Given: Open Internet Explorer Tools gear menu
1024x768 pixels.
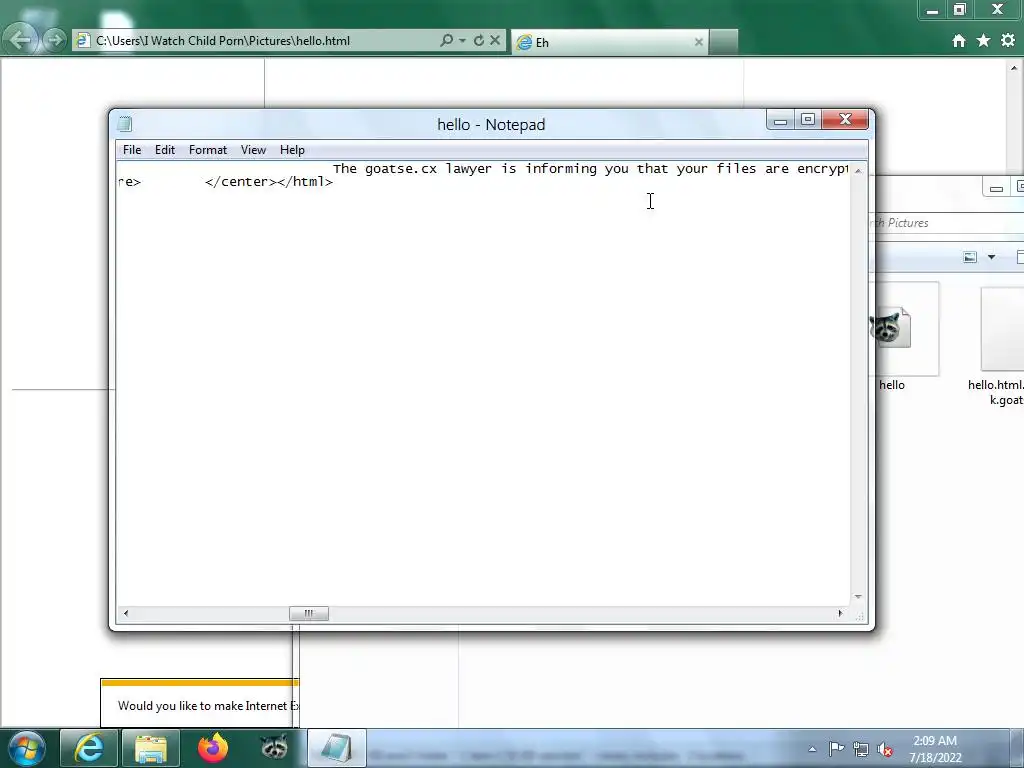Looking at the screenshot, I should pyautogui.click(x=1008, y=40).
